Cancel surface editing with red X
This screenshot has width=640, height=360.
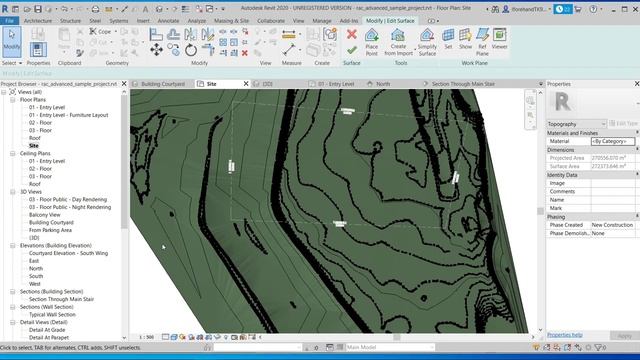351,34
